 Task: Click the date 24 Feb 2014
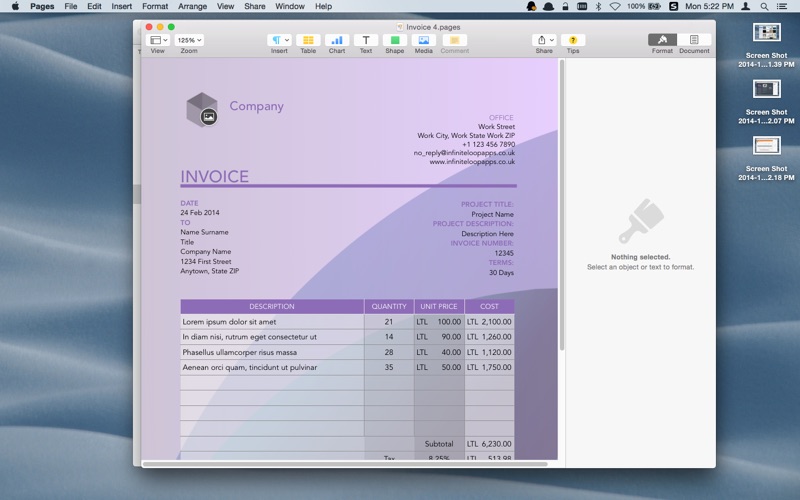tap(199, 212)
